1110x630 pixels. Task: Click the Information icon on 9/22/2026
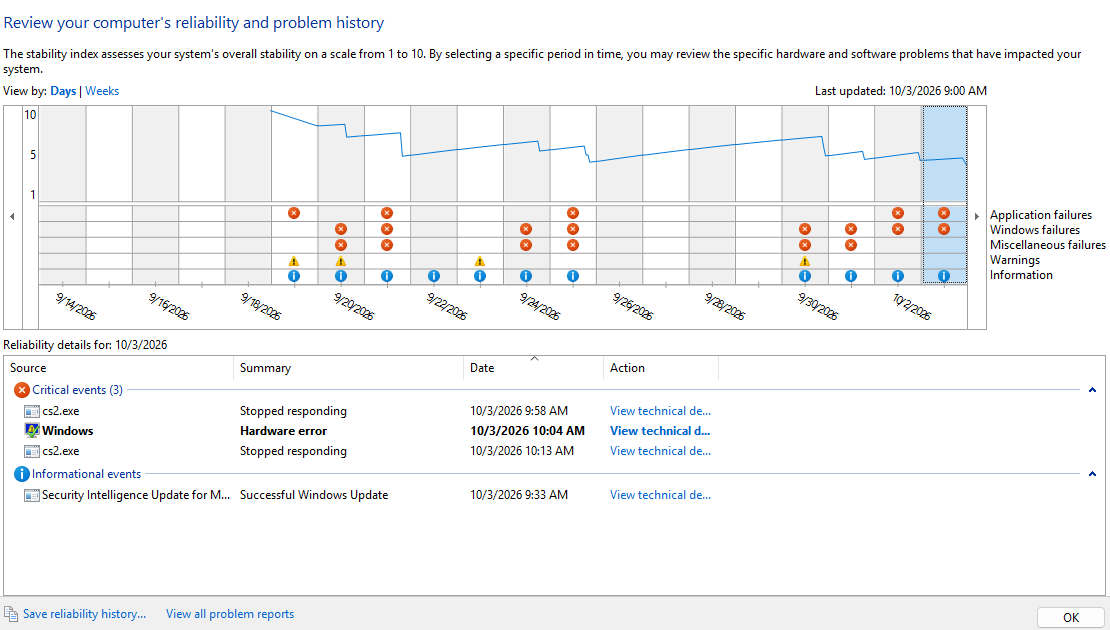tap(434, 276)
